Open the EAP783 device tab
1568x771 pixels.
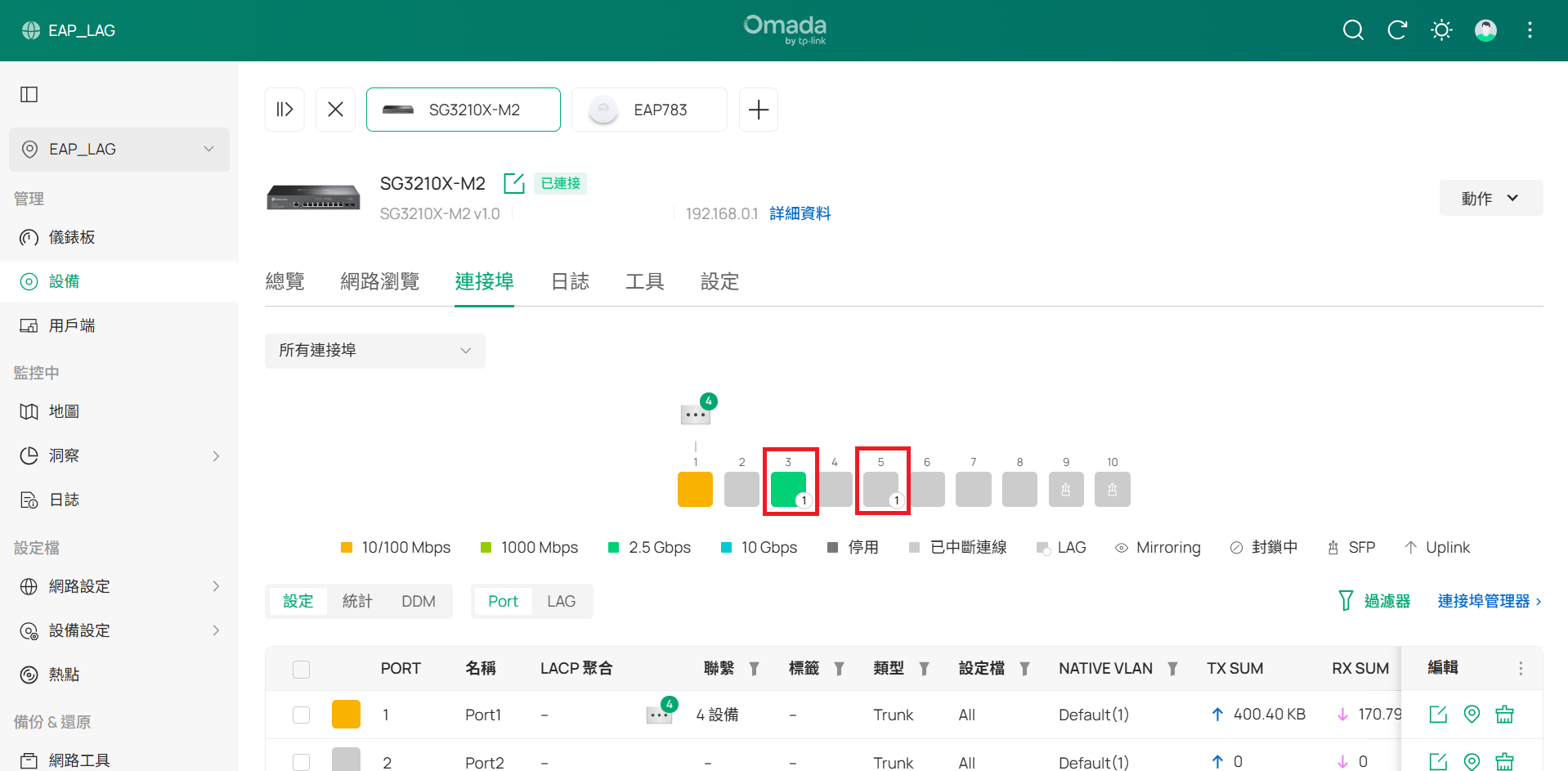click(649, 110)
